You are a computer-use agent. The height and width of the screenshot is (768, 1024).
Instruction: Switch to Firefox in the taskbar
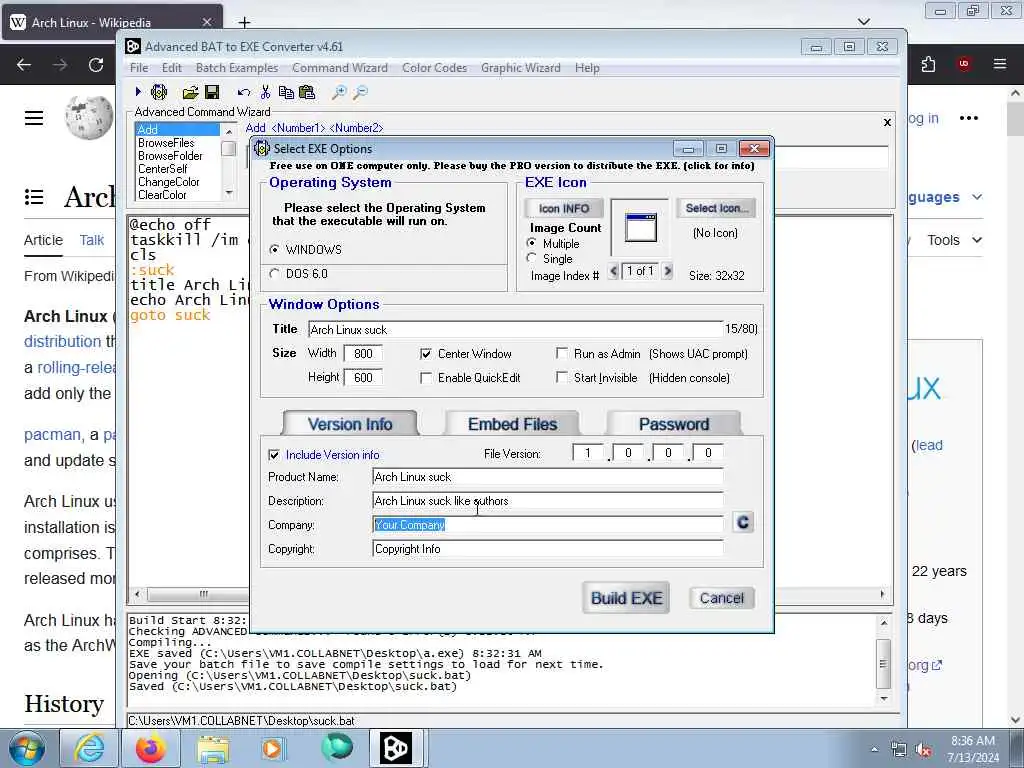point(150,748)
